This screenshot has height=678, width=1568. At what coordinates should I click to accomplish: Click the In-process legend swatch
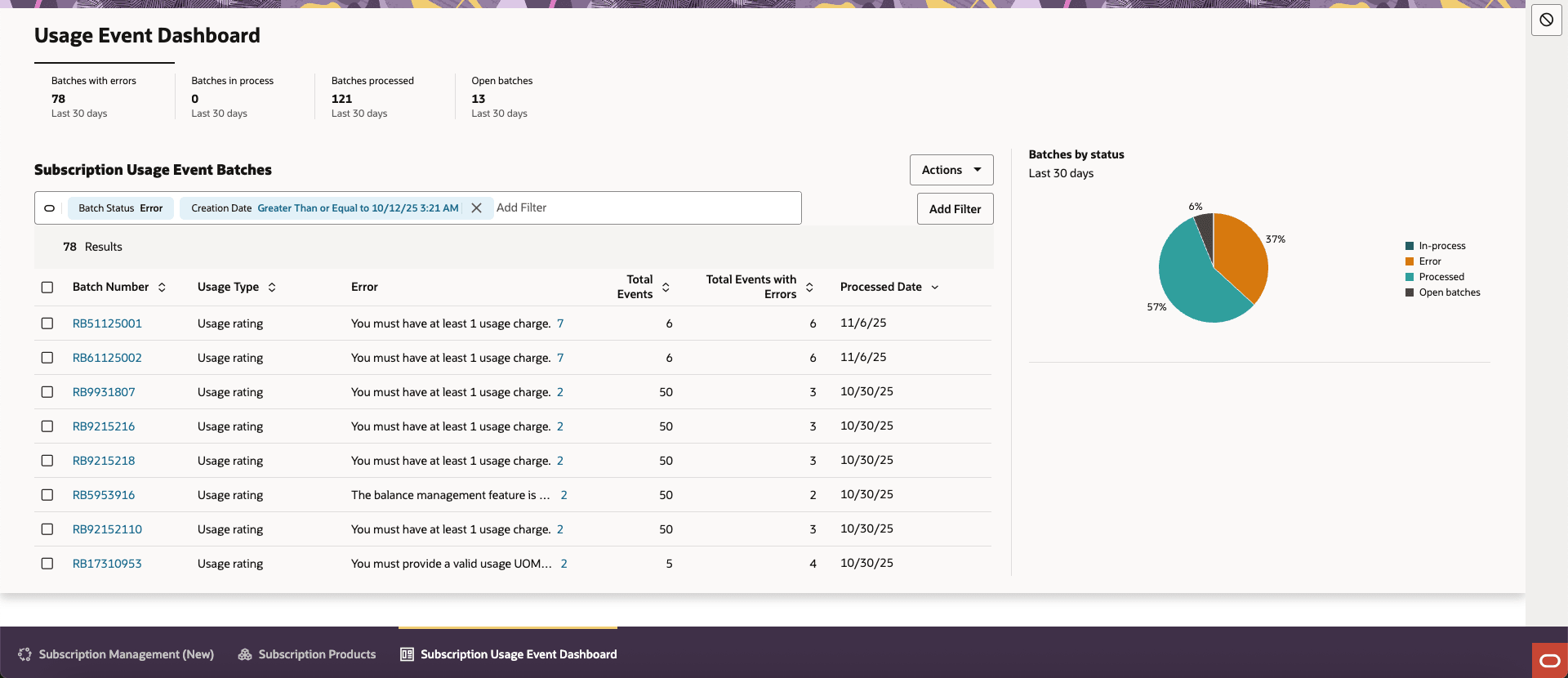click(1410, 246)
